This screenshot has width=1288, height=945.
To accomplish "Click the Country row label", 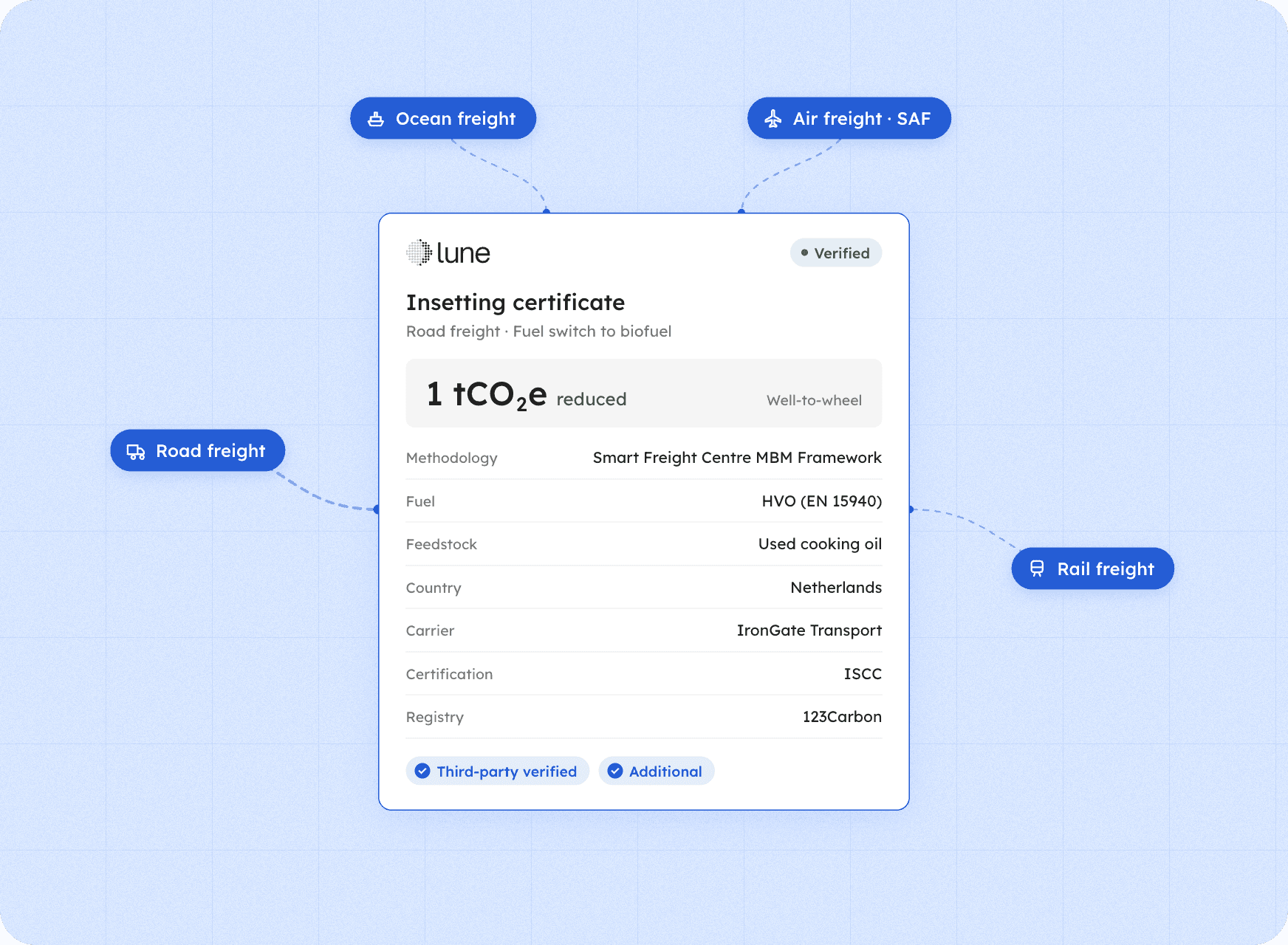I will [434, 588].
